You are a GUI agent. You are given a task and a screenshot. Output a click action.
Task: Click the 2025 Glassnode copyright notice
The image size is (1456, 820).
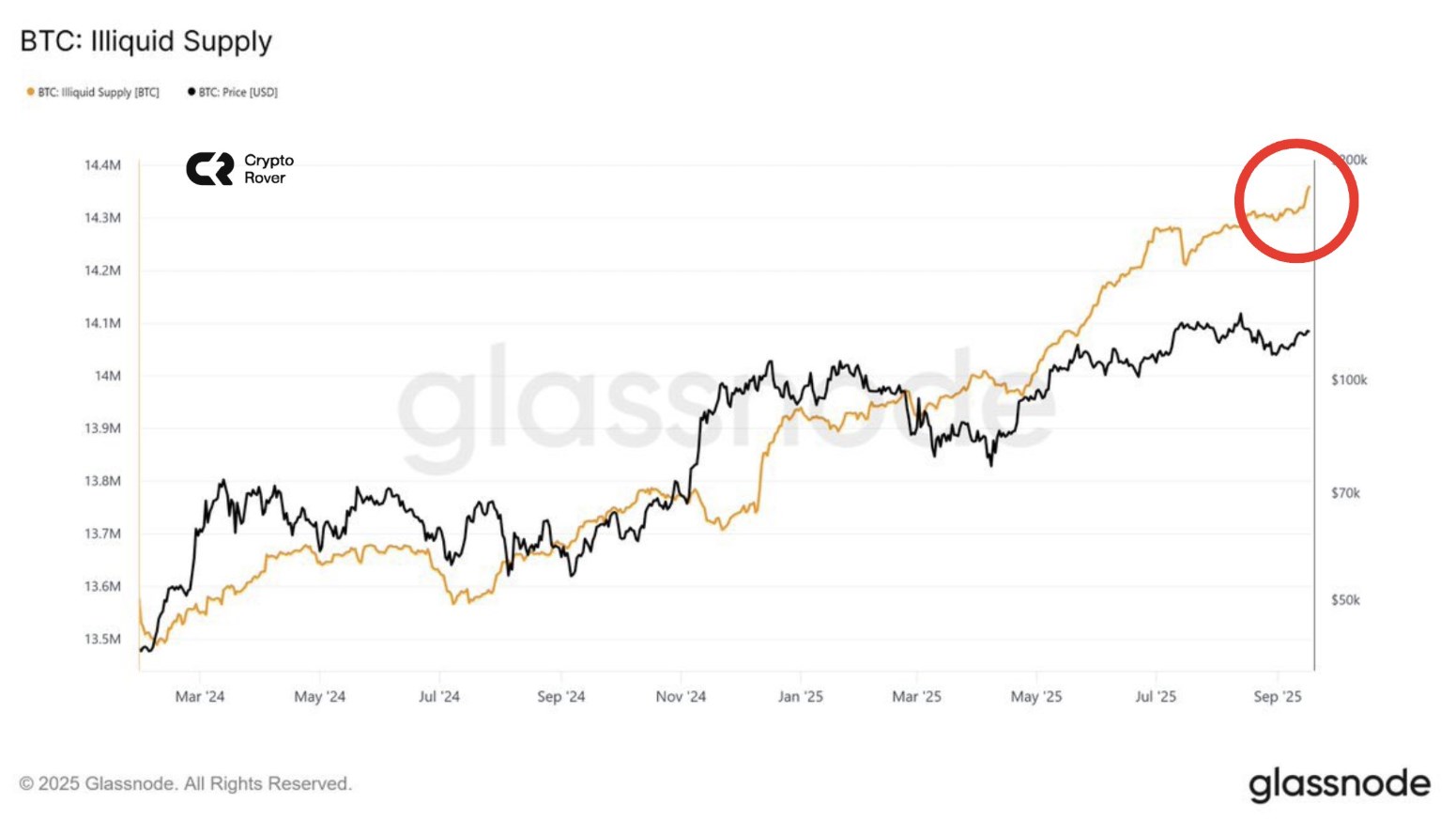[186, 783]
